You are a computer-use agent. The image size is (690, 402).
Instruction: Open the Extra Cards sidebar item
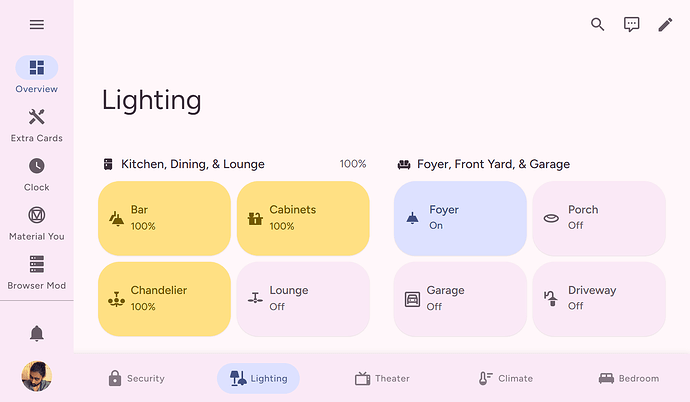37,125
